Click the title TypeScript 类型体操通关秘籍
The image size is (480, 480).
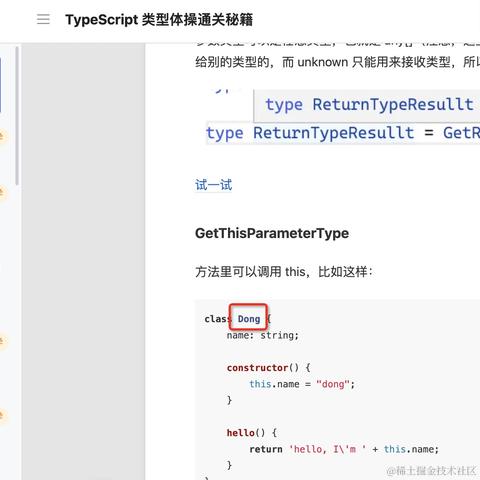pyautogui.click(x=159, y=20)
